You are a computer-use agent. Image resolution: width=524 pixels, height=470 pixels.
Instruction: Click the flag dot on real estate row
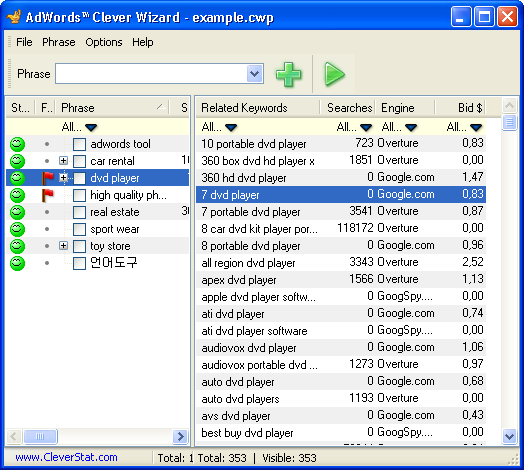(47, 212)
